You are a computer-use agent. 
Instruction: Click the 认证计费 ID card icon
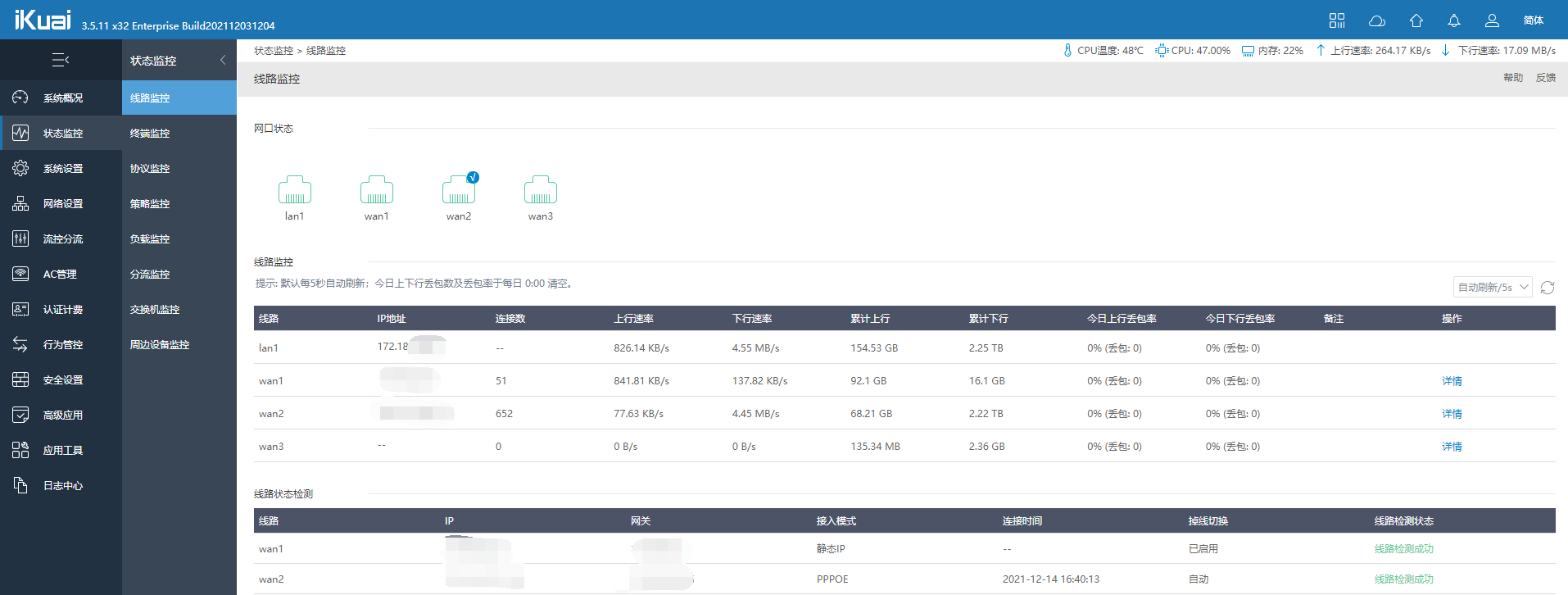pos(20,309)
